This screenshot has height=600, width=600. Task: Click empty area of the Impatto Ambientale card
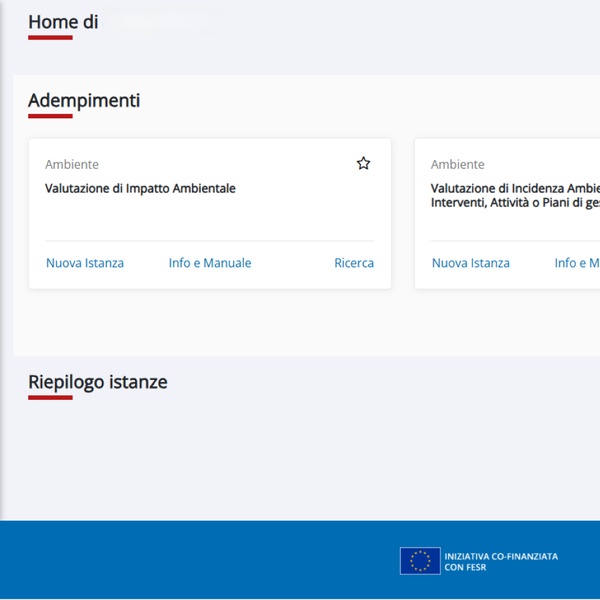210,220
